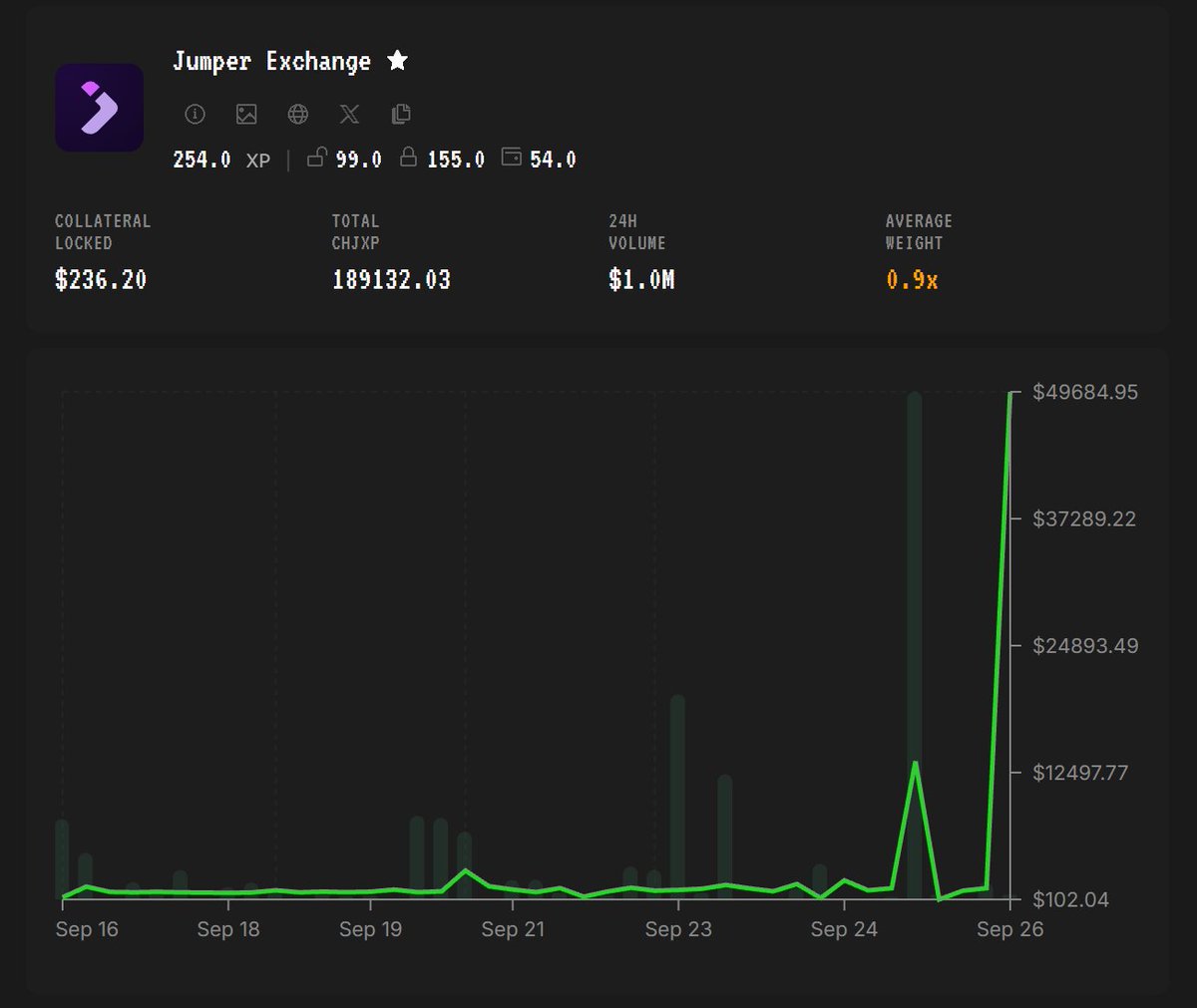Click the Average Weight label
1197x1008 pixels.
919,231
